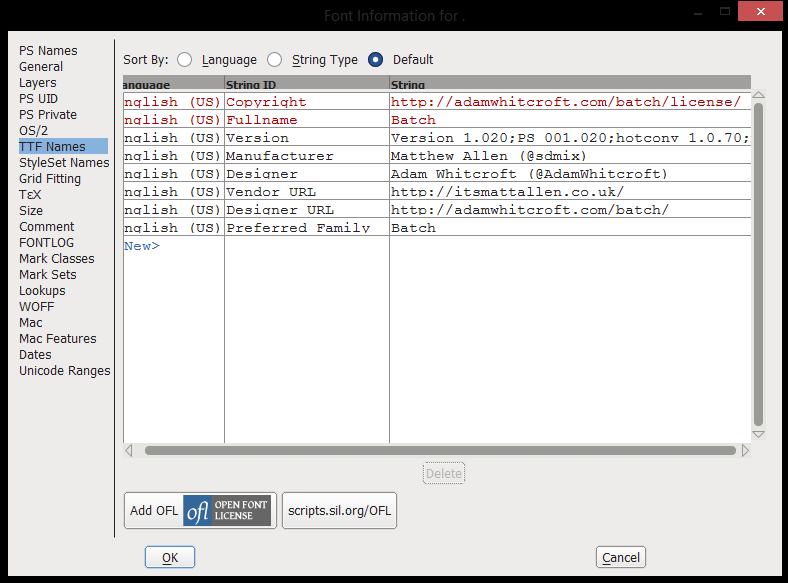Select the TTF Names section
Screen dimensions: 788x583
coord(63,147)
